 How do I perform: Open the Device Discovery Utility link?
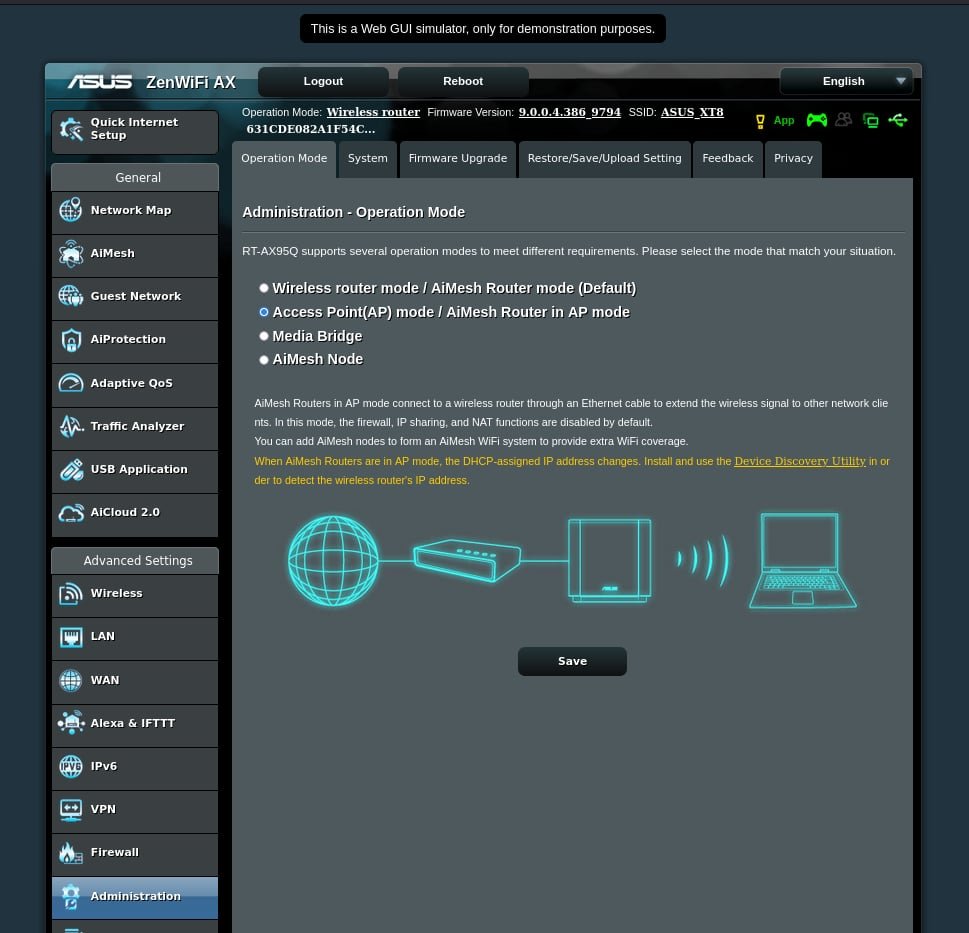pos(800,461)
